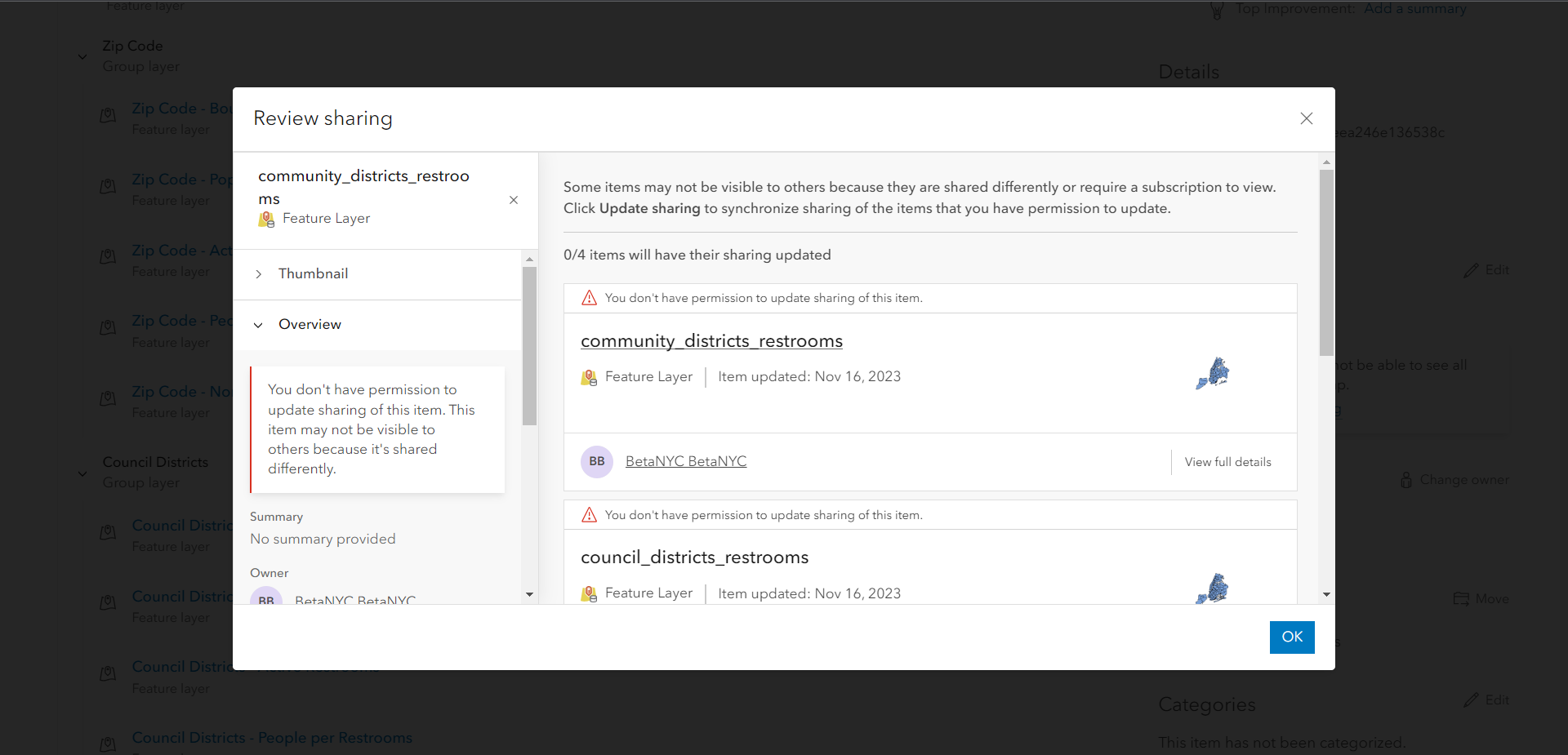Click the BB avatar next to BetaNYC
Screen dimensions: 1568x755
(597, 461)
